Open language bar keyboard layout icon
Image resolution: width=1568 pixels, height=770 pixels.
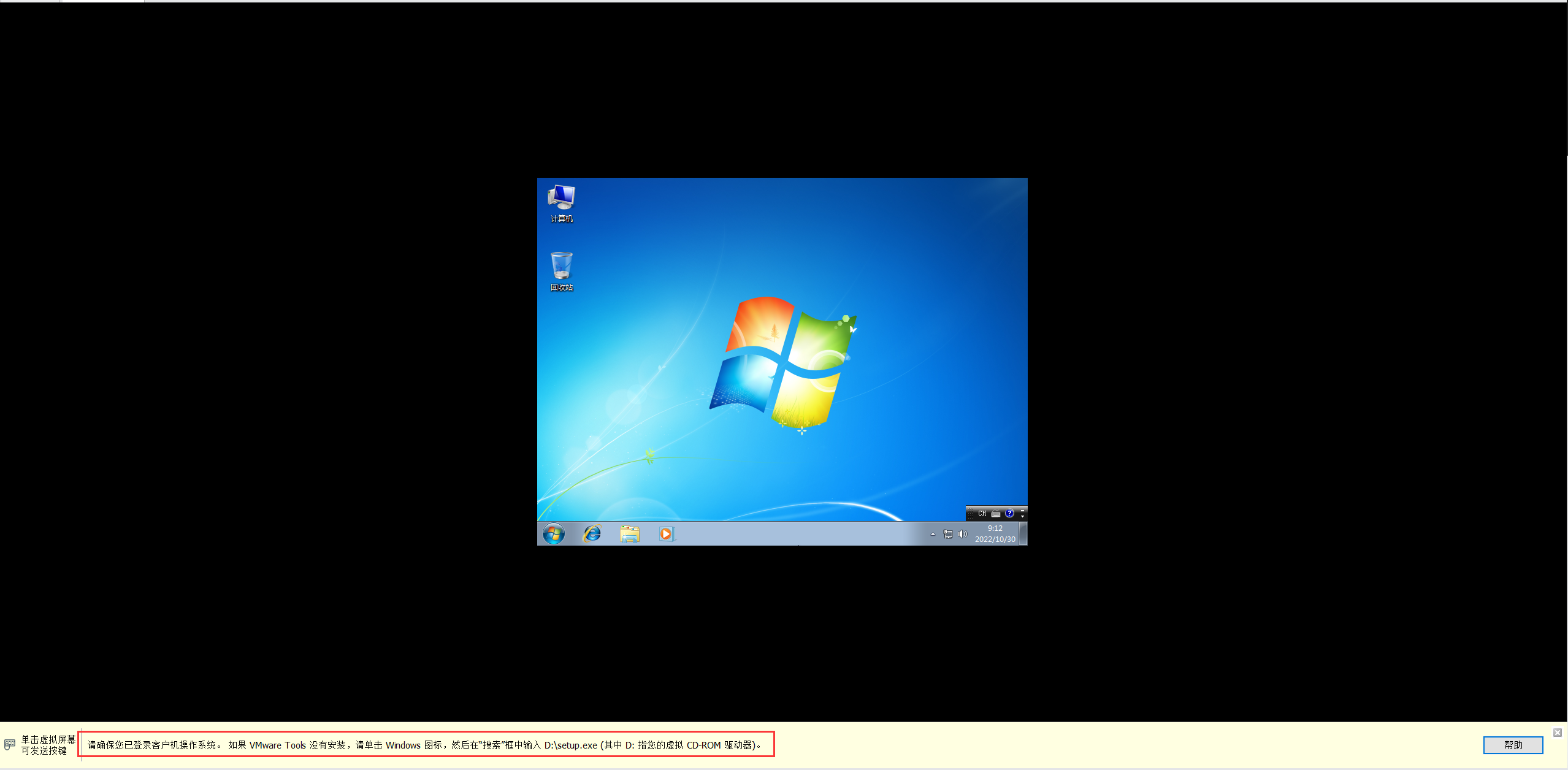coord(996,514)
